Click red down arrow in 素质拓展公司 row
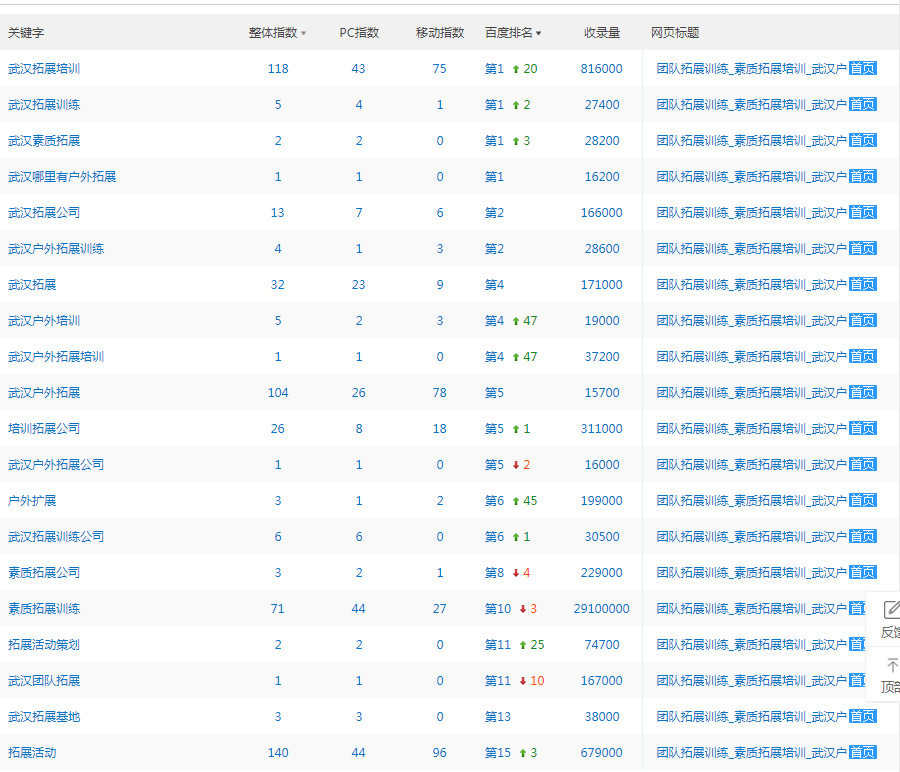This screenshot has width=900, height=772. (516, 573)
